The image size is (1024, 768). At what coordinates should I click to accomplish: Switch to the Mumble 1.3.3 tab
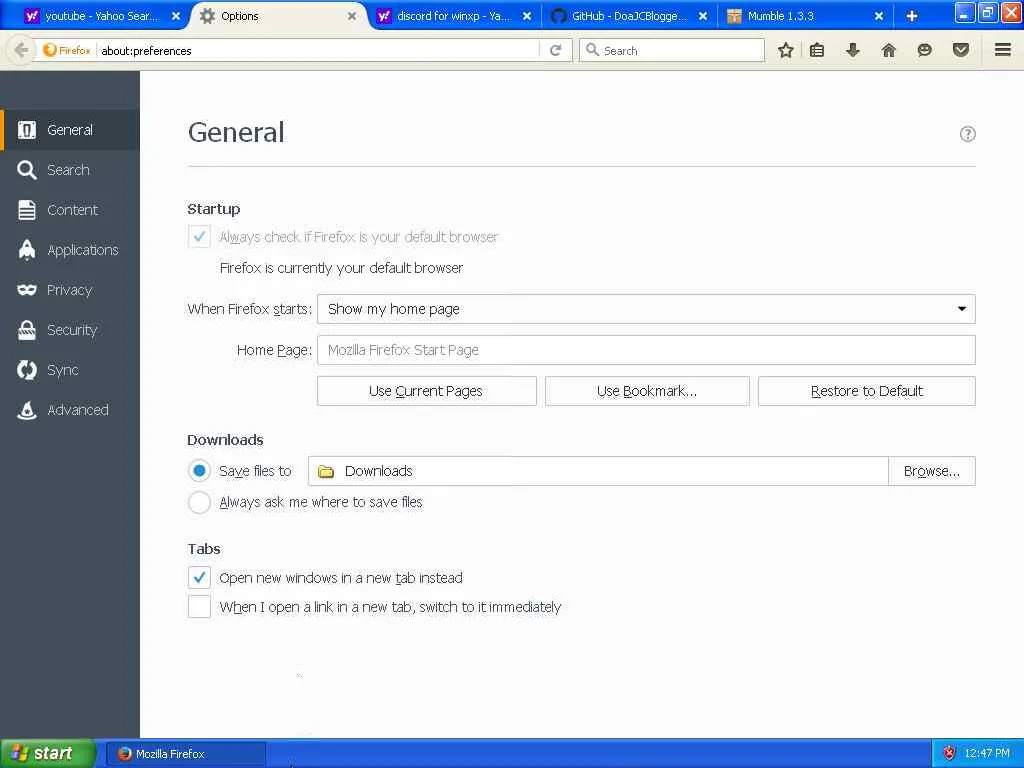coord(805,16)
